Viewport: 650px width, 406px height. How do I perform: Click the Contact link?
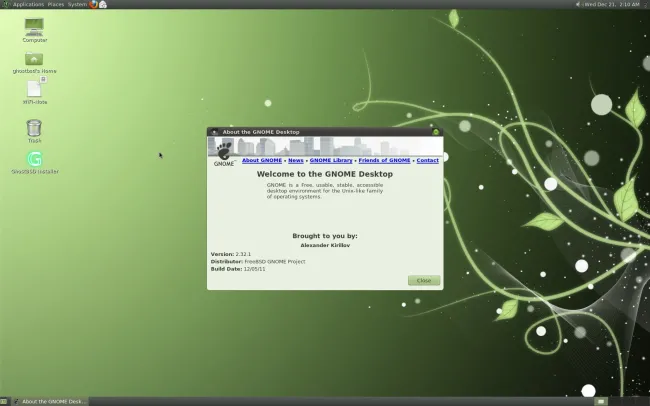coord(427,160)
